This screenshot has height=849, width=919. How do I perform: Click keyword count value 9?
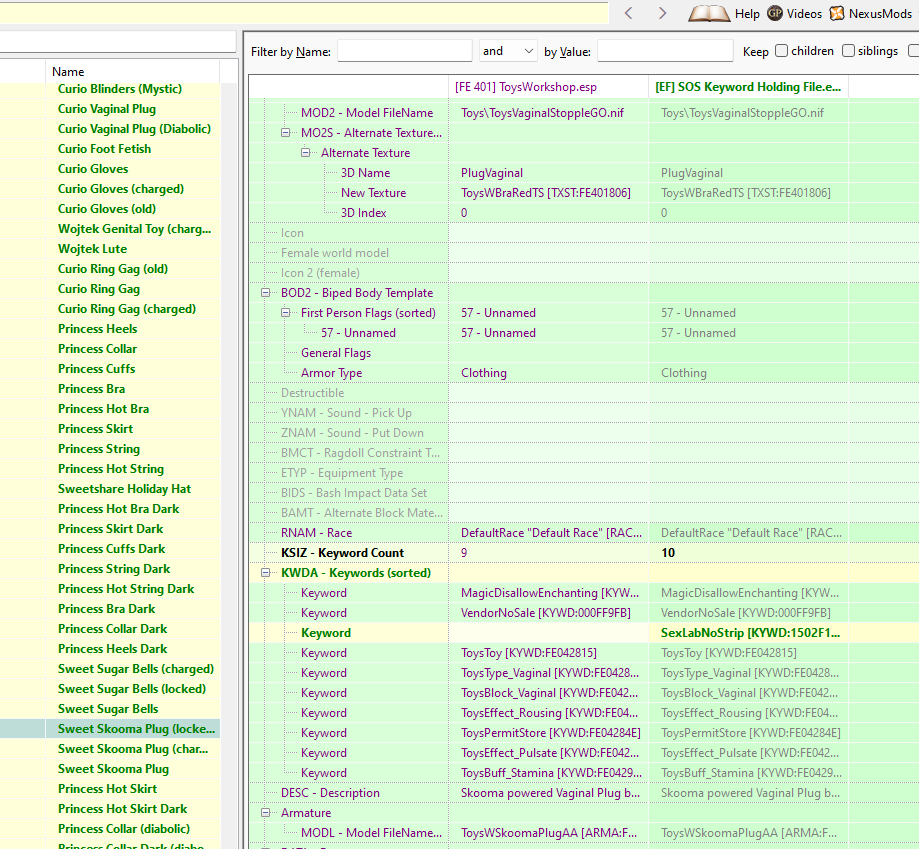pos(464,553)
